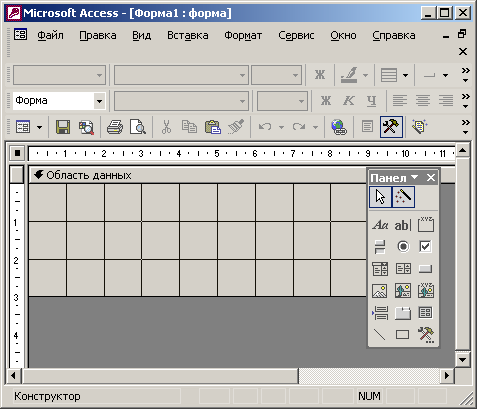Select the Text Box (ab|) tool
The width and height of the screenshot is (477, 409).
[403, 225]
